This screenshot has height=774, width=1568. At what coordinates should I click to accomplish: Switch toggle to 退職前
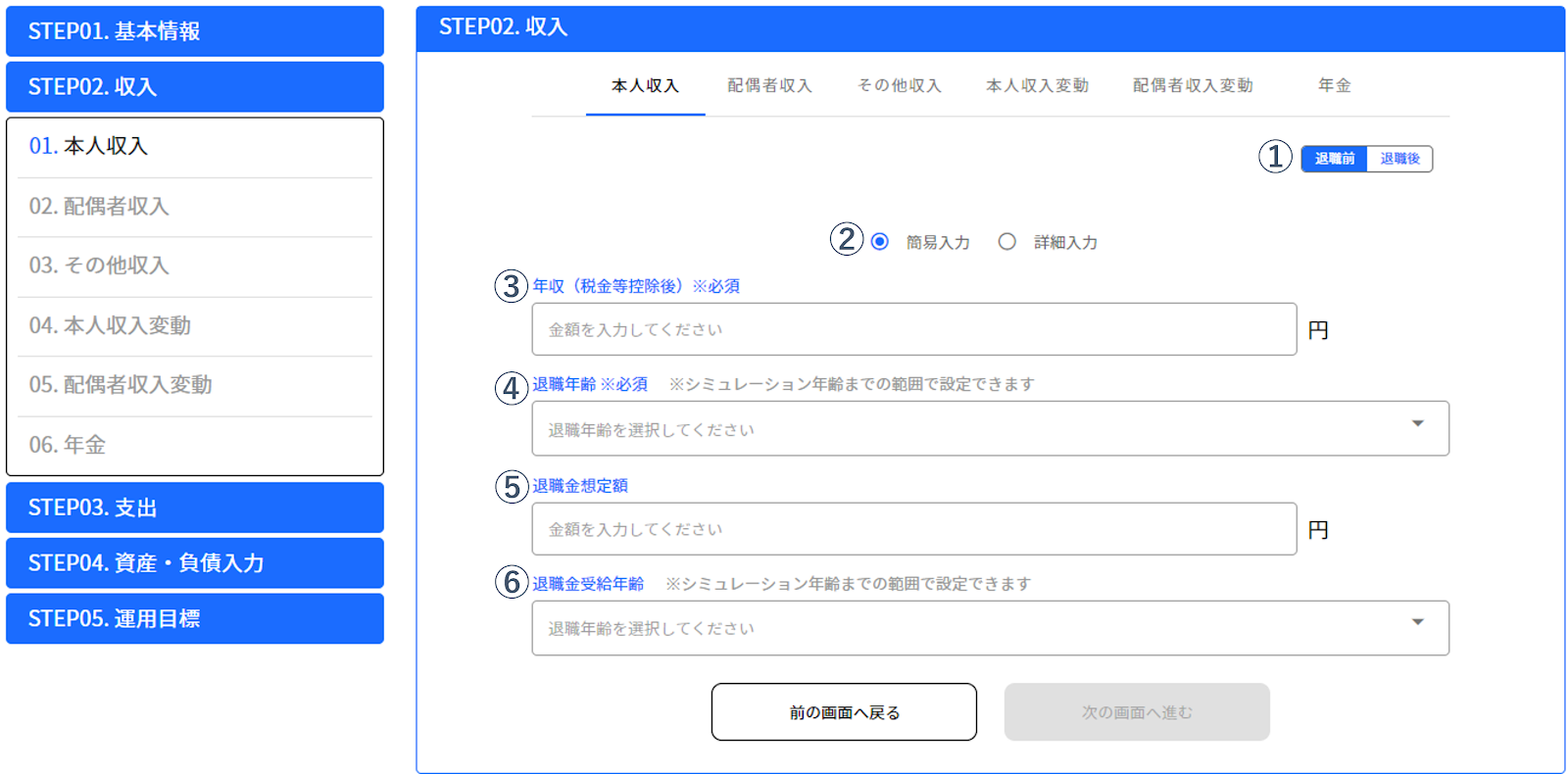(x=1334, y=159)
